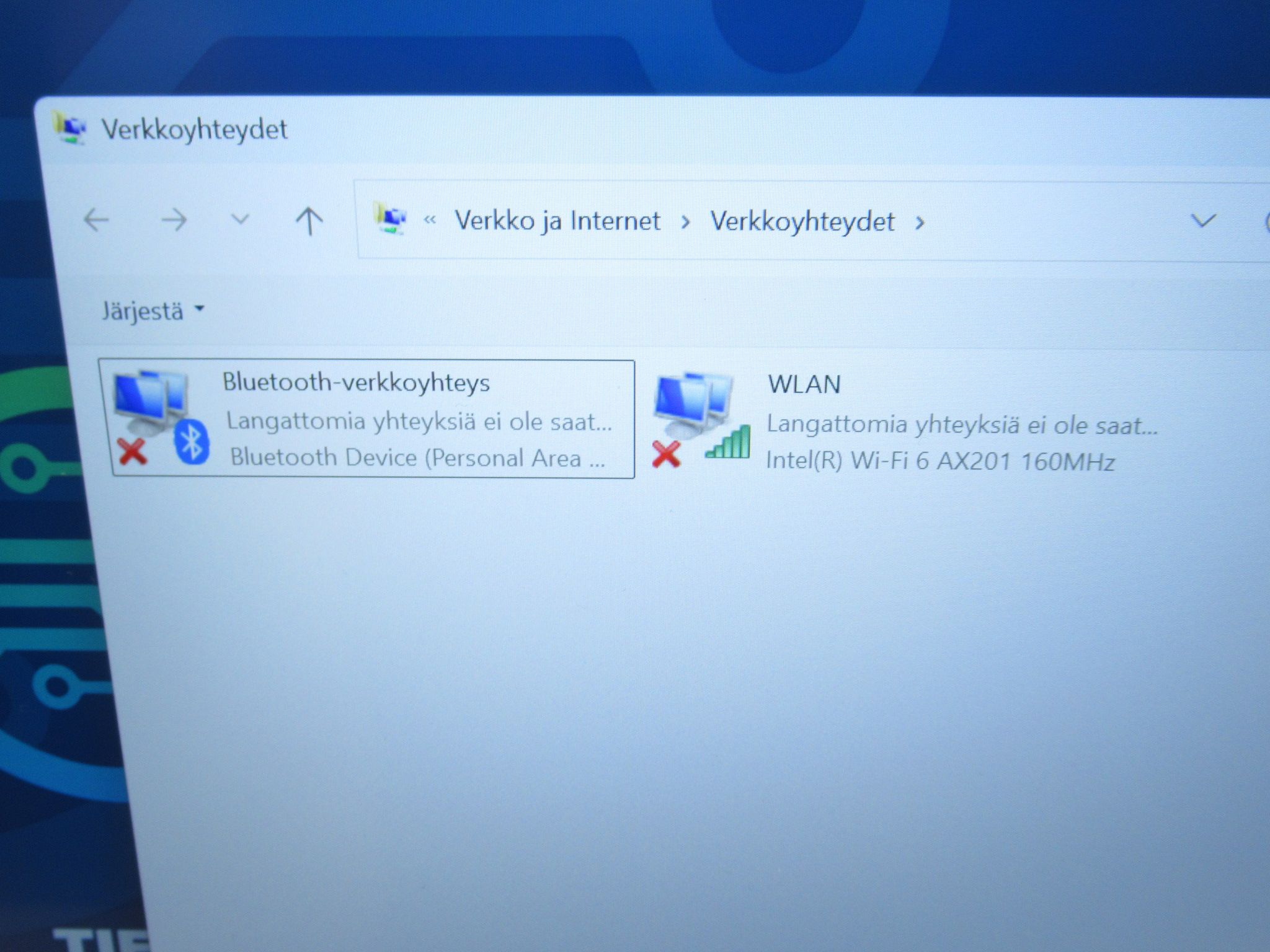
Task: Open recent locations chevron dropdown
Action: [240, 219]
